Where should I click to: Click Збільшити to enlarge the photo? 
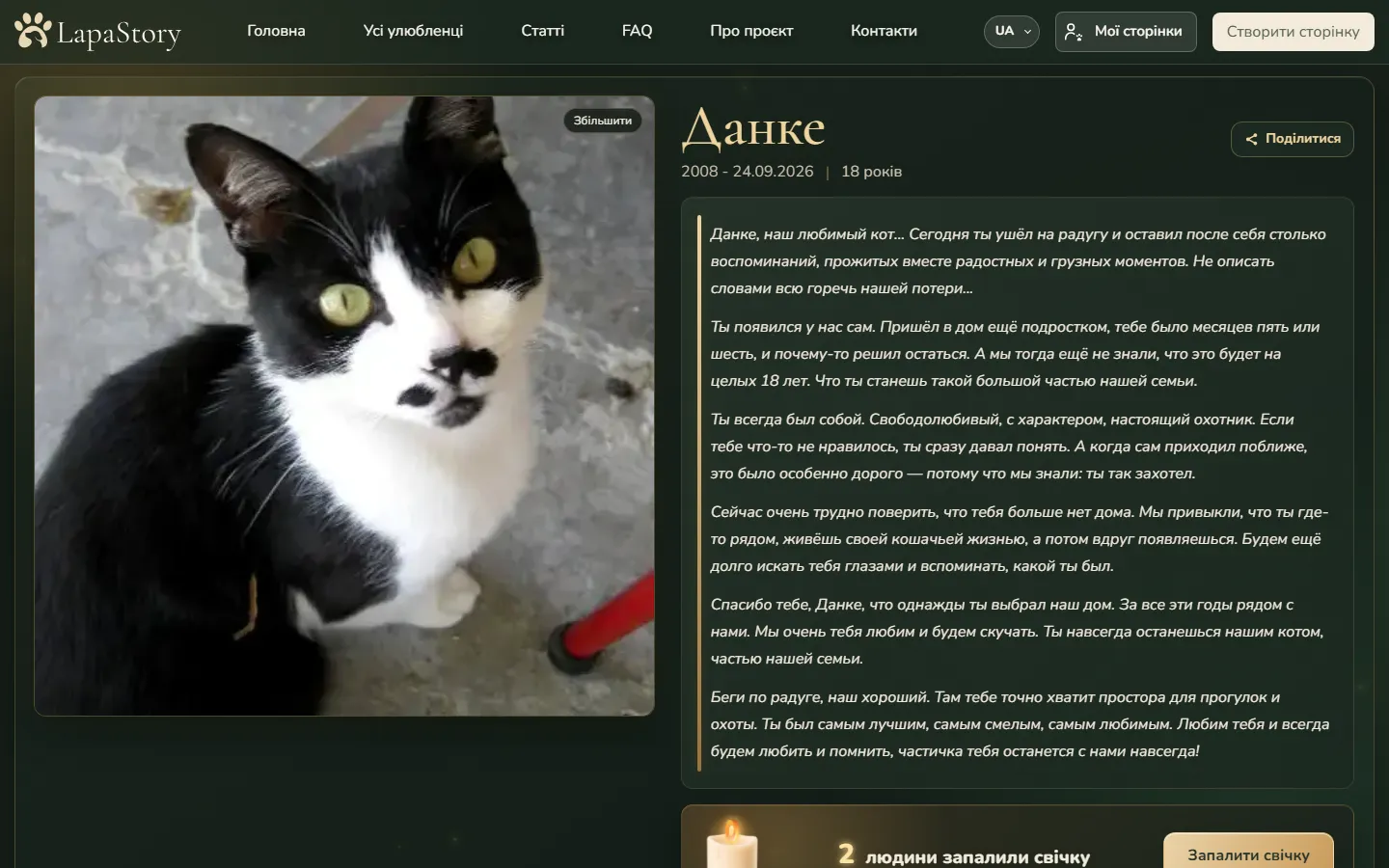click(603, 121)
